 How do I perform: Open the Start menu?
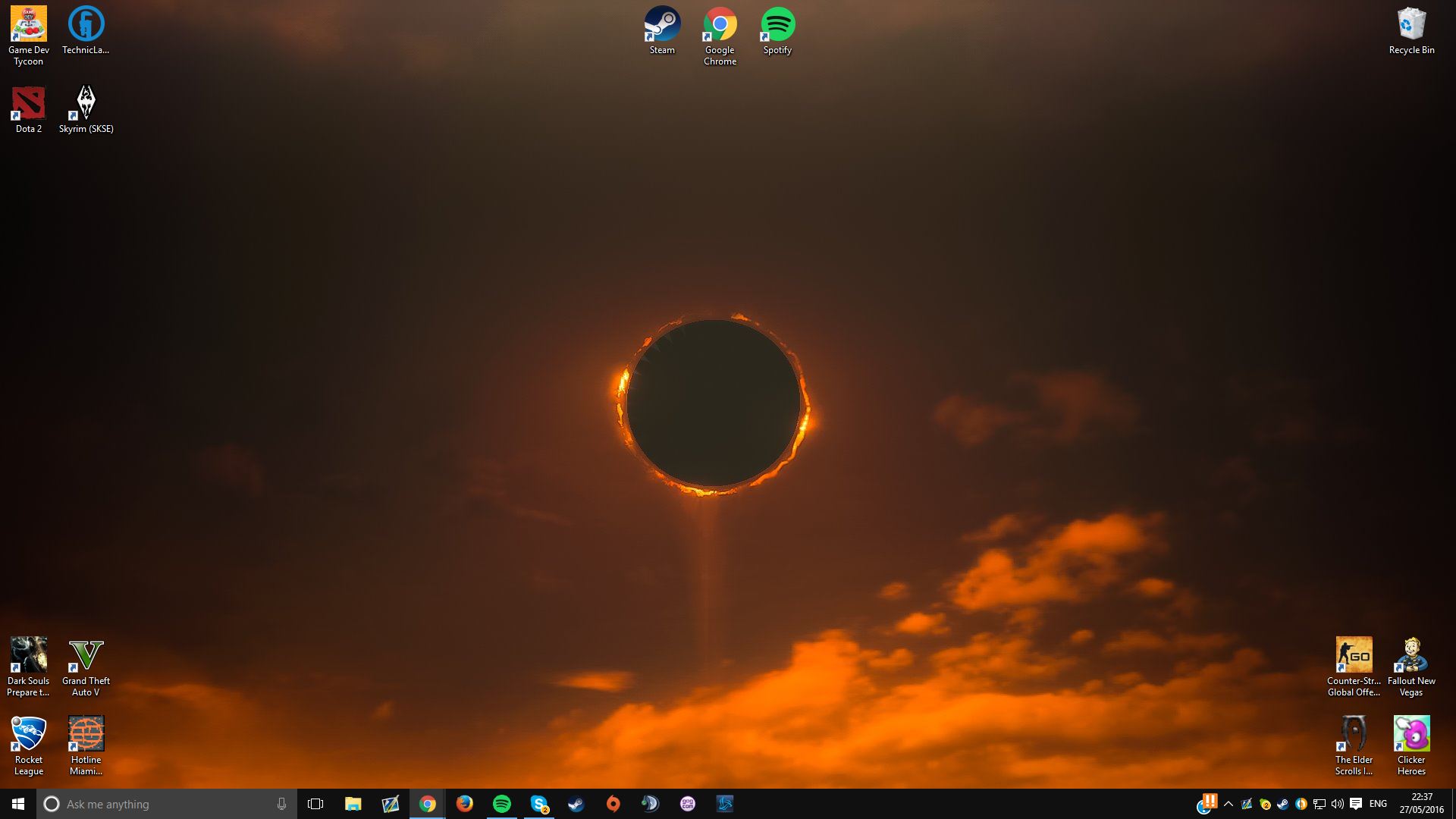pyautogui.click(x=18, y=804)
